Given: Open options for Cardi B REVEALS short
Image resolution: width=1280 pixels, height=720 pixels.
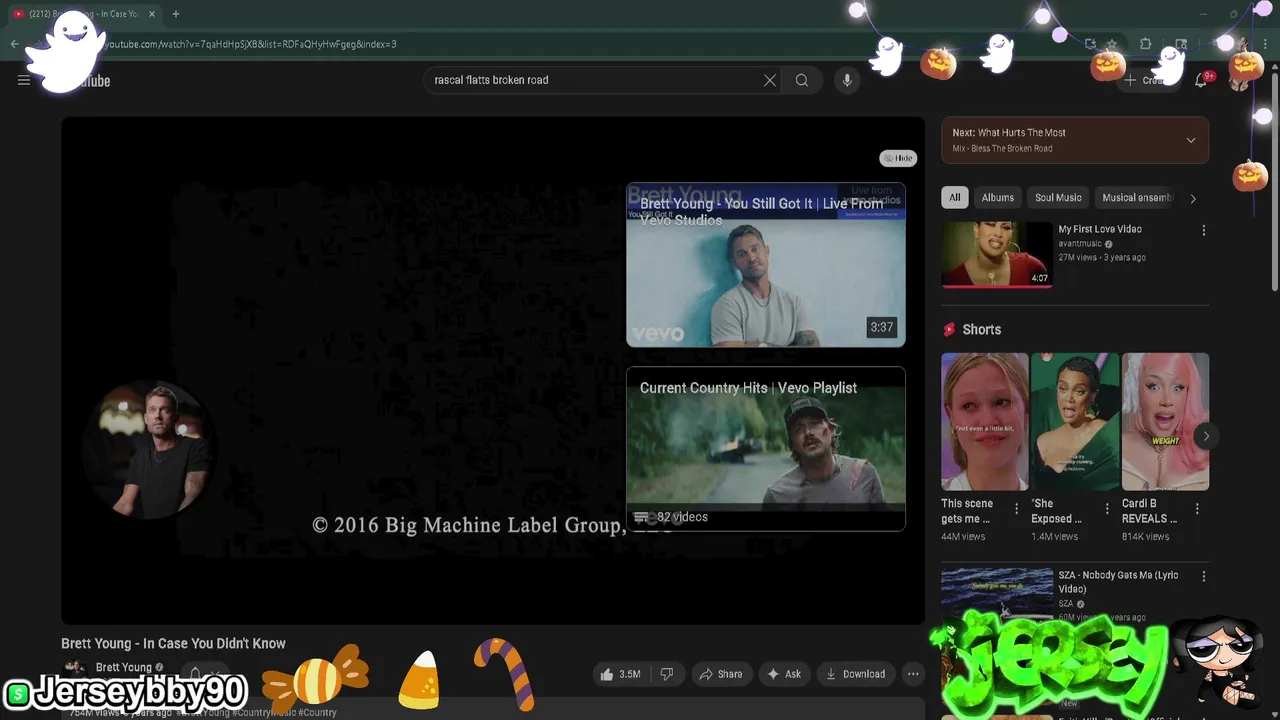Looking at the screenshot, I should pyautogui.click(x=1197, y=509).
